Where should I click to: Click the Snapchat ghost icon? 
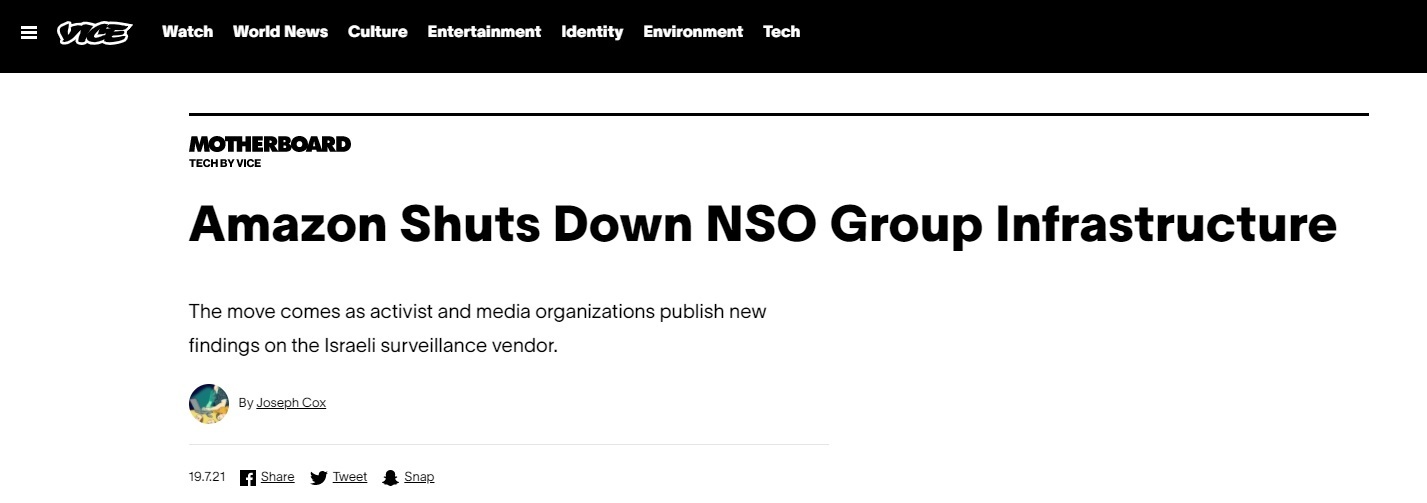pyautogui.click(x=391, y=478)
